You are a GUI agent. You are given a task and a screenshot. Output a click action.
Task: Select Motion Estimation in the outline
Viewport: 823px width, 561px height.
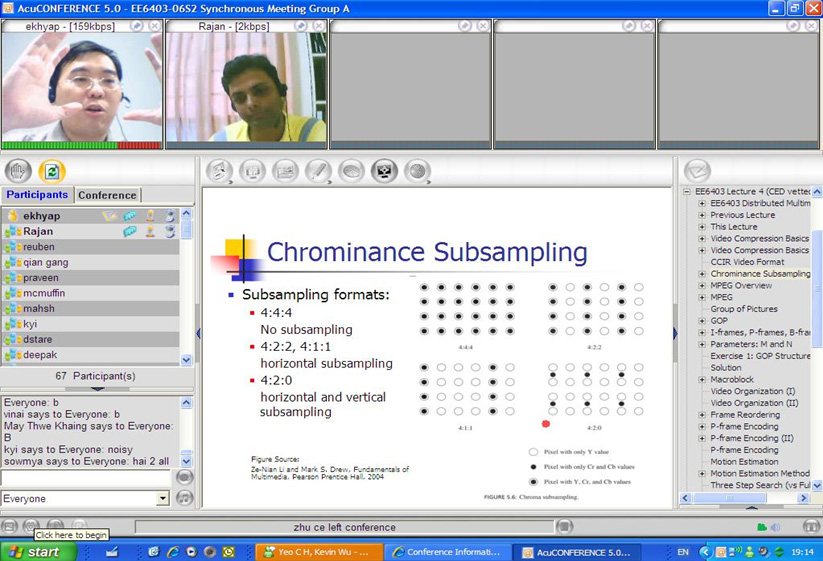coord(744,462)
